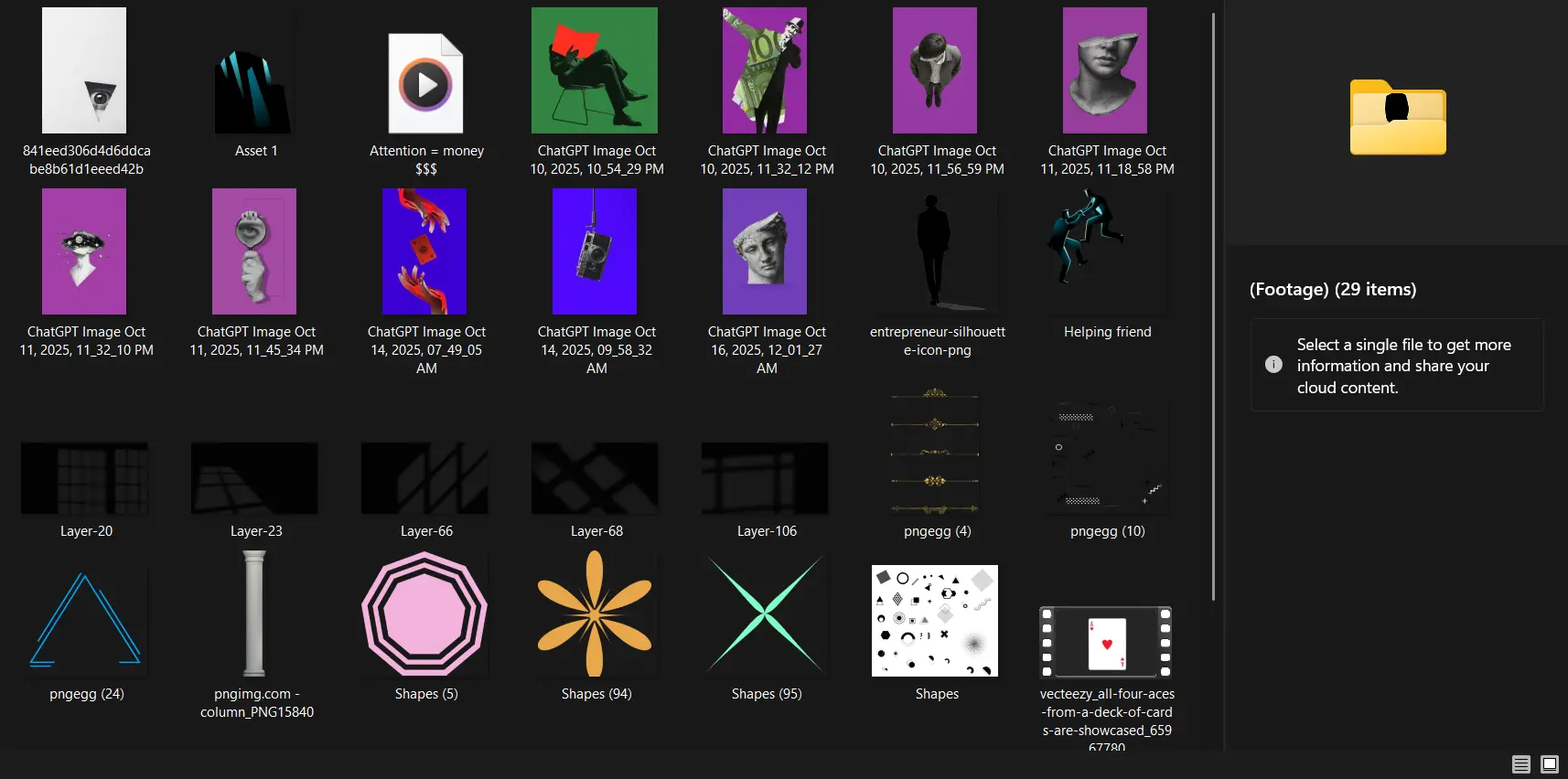
Task: Select the orange flower Shapes (94) file
Action: point(595,614)
